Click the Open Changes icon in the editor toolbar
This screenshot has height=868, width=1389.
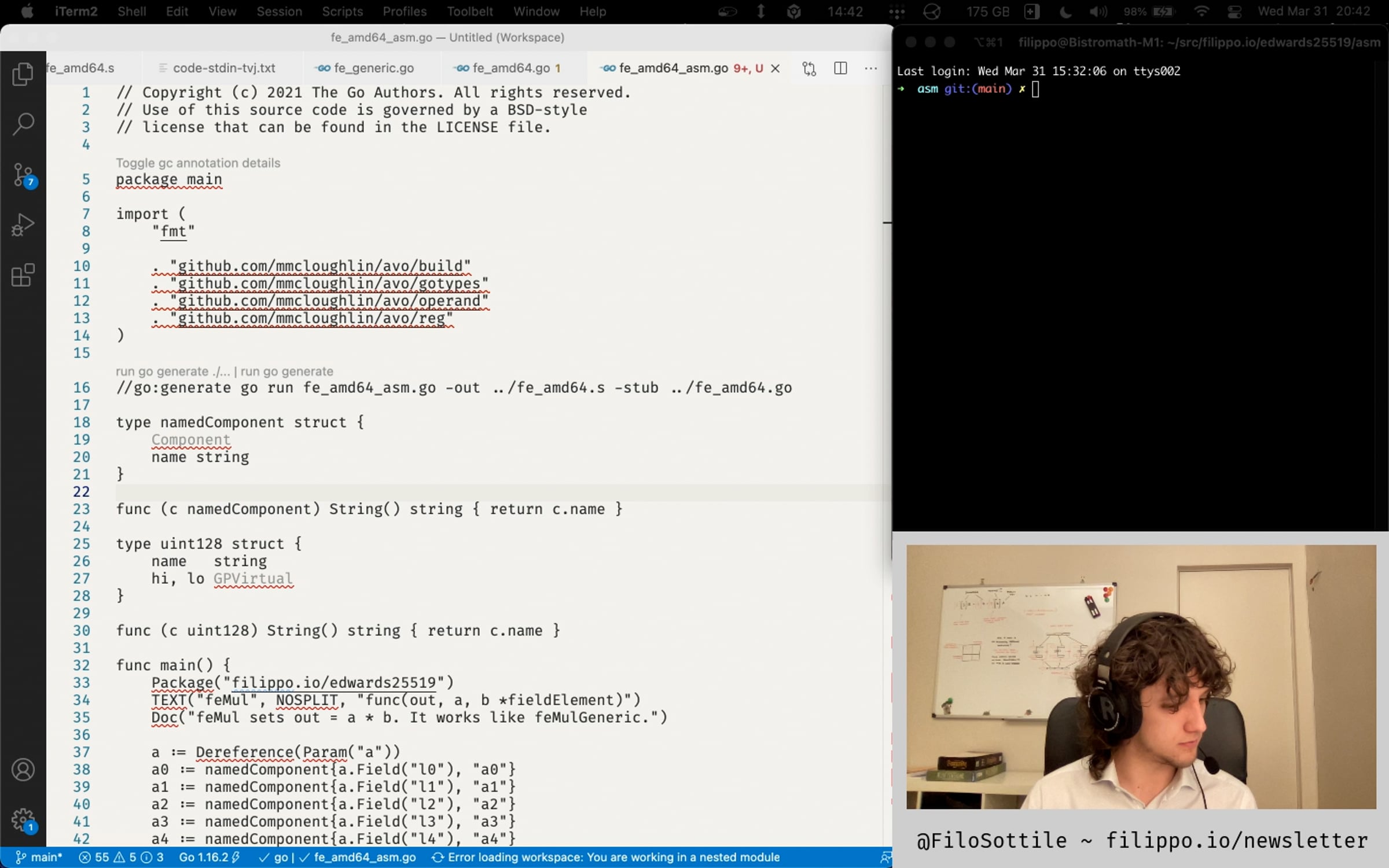click(809, 68)
